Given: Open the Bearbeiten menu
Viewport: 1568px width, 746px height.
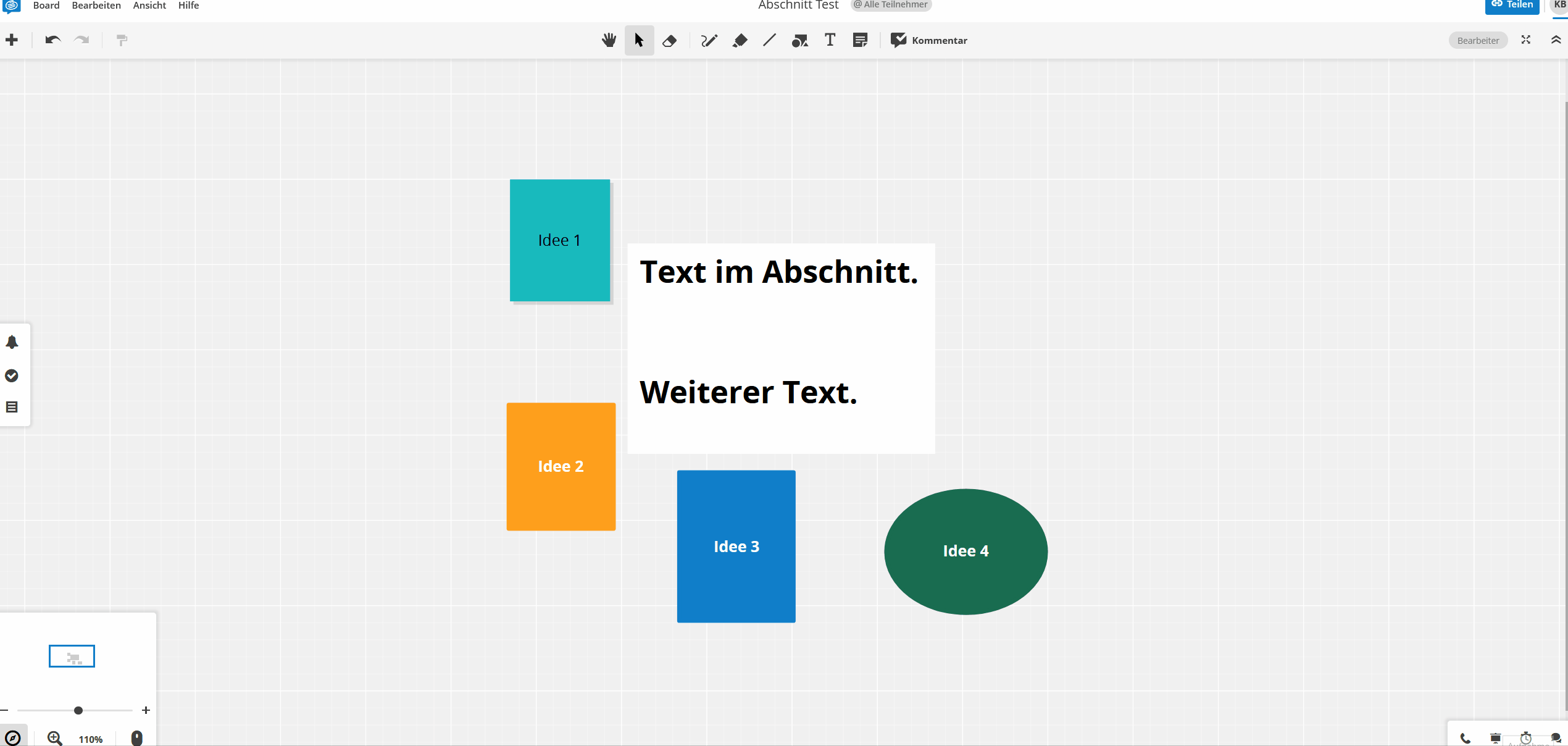Looking at the screenshot, I should [96, 6].
